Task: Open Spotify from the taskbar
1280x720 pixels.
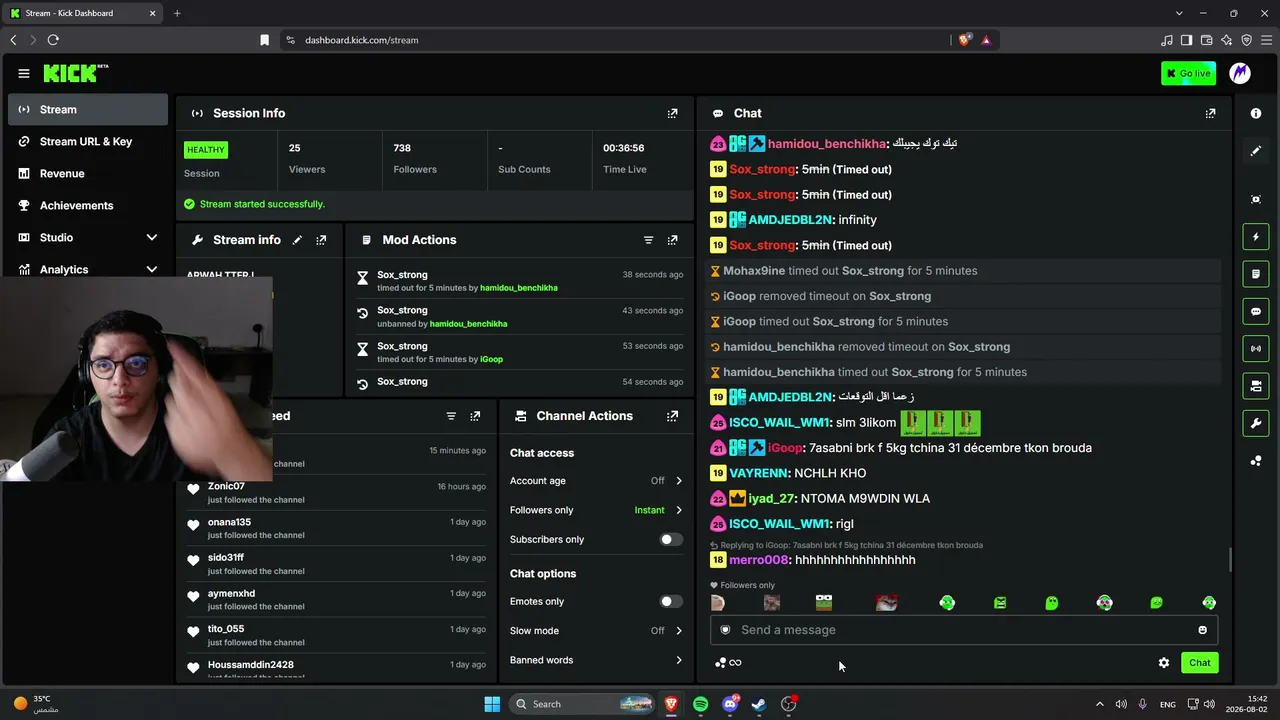Action: coord(700,704)
